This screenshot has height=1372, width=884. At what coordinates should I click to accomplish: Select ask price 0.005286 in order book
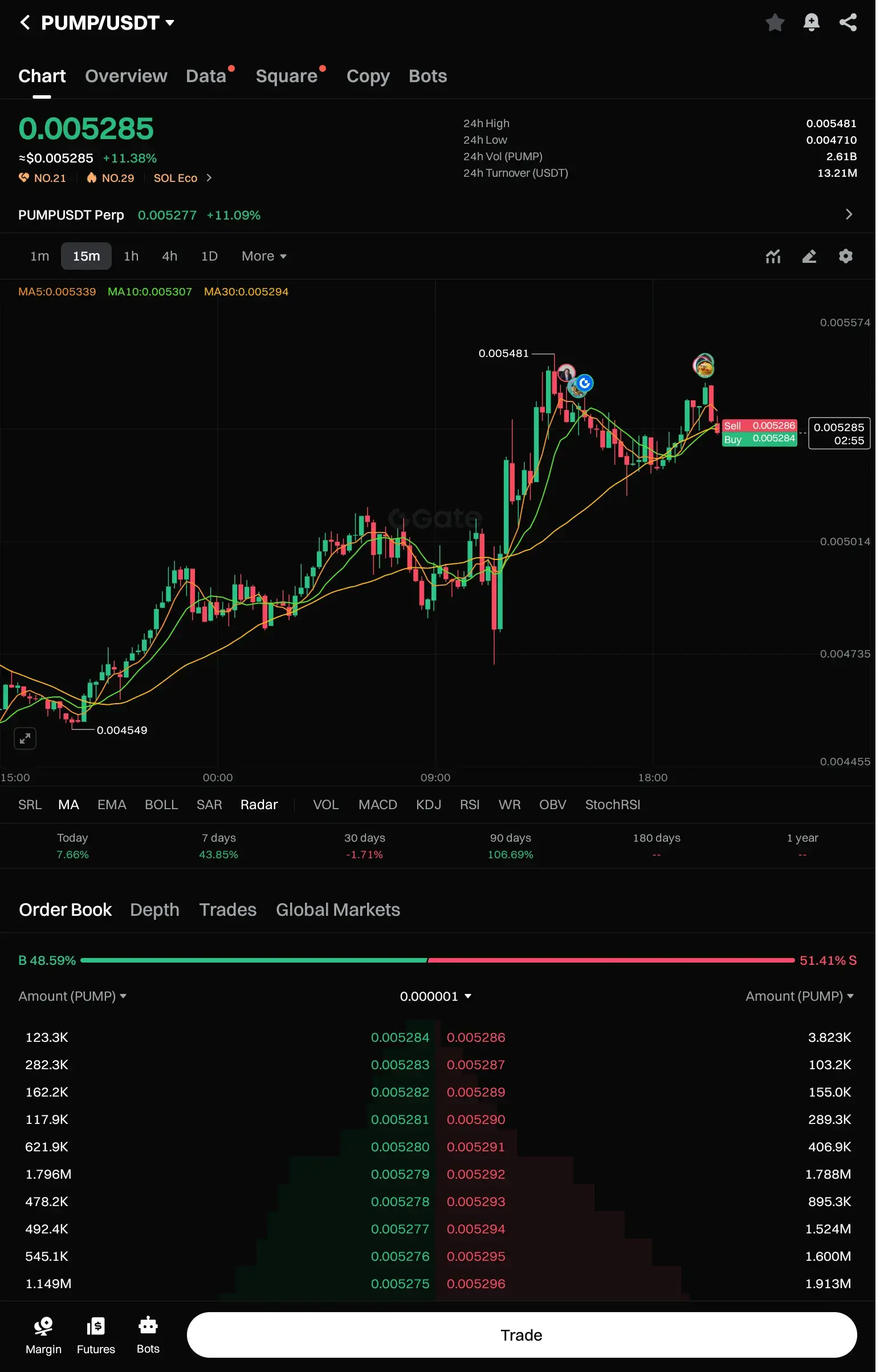pos(476,1037)
